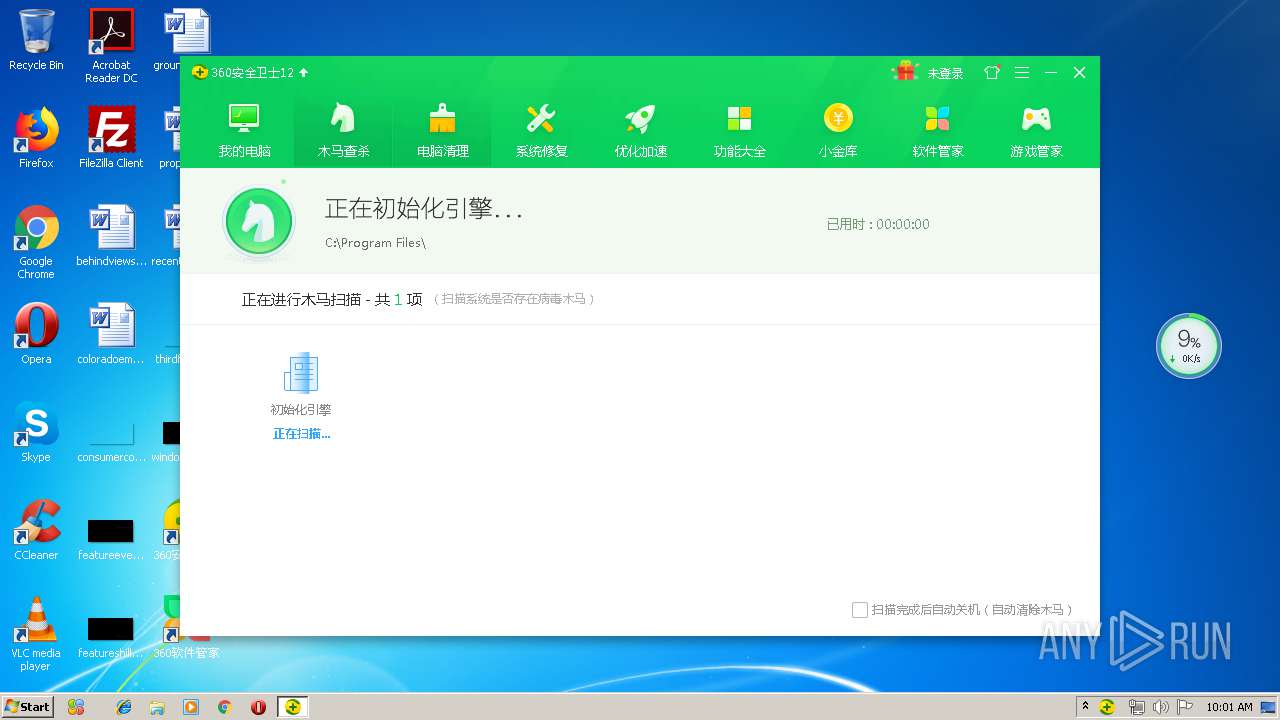
Task: Open the skin (shirt) icon
Action: [x=992, y=73]
